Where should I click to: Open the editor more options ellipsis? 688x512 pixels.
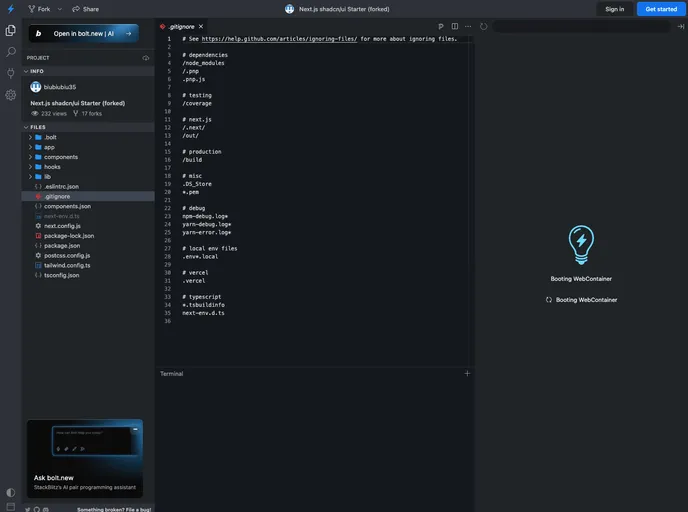468,26
